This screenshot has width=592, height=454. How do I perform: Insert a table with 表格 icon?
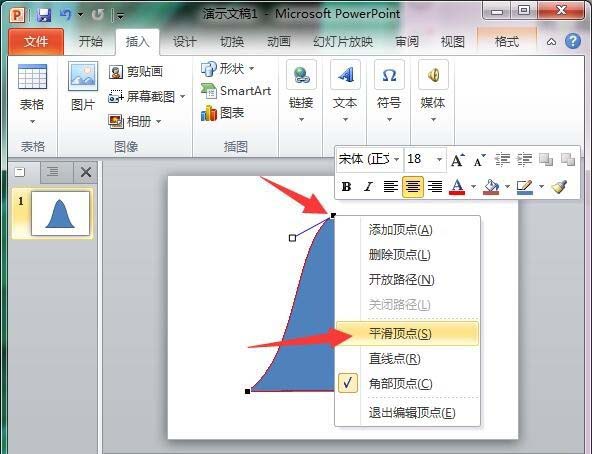[x=32, y=77]
